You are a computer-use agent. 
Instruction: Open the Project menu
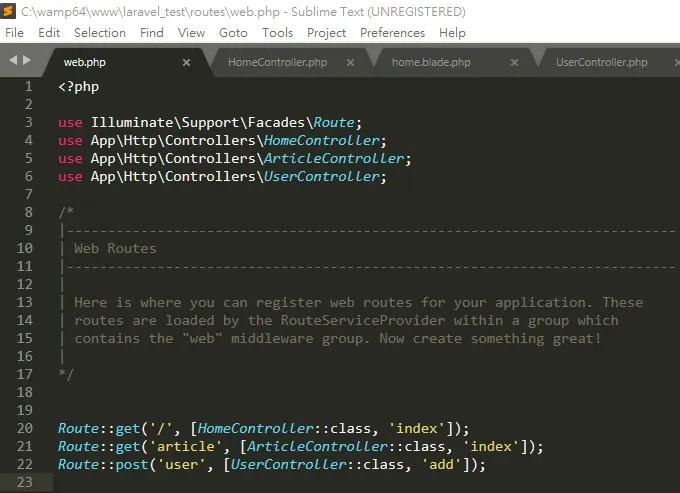(x=327, y=33)
